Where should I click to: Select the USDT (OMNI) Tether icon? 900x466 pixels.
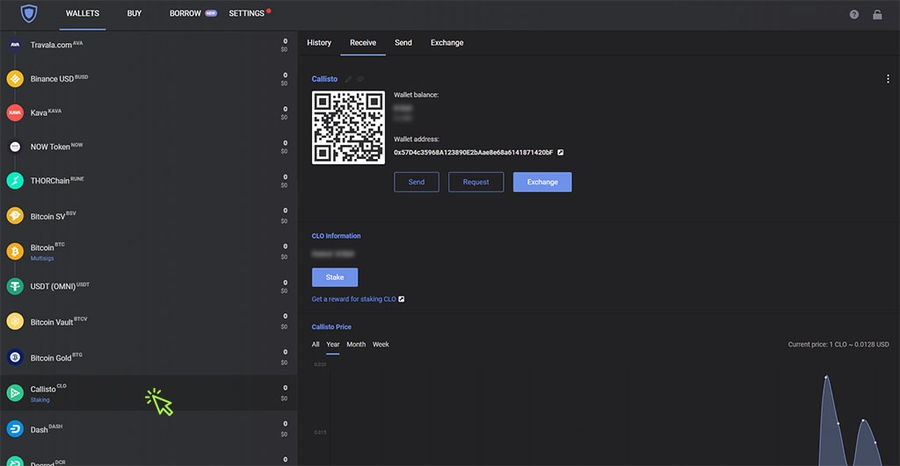tap(15, 286)
